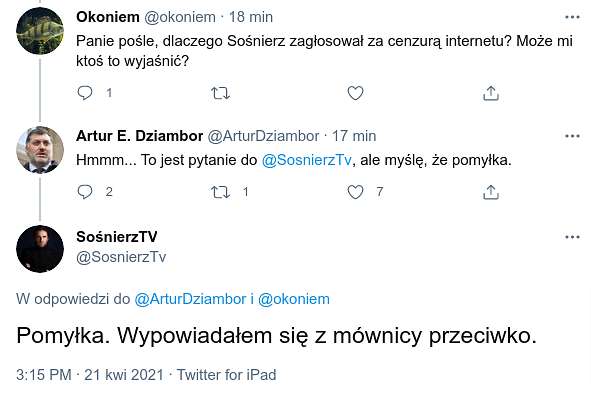Open SośnierzTV's profile avatar

(x=40, y=249)
